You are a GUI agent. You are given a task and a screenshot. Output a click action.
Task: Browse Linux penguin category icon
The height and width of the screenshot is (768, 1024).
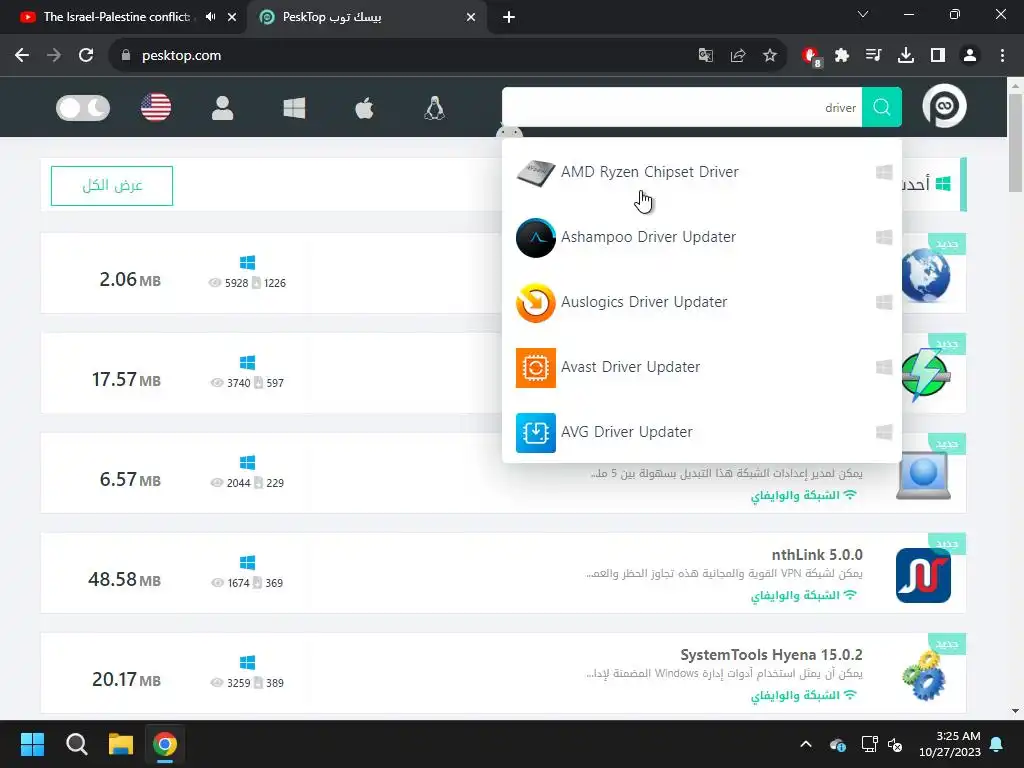click(434, 108)
